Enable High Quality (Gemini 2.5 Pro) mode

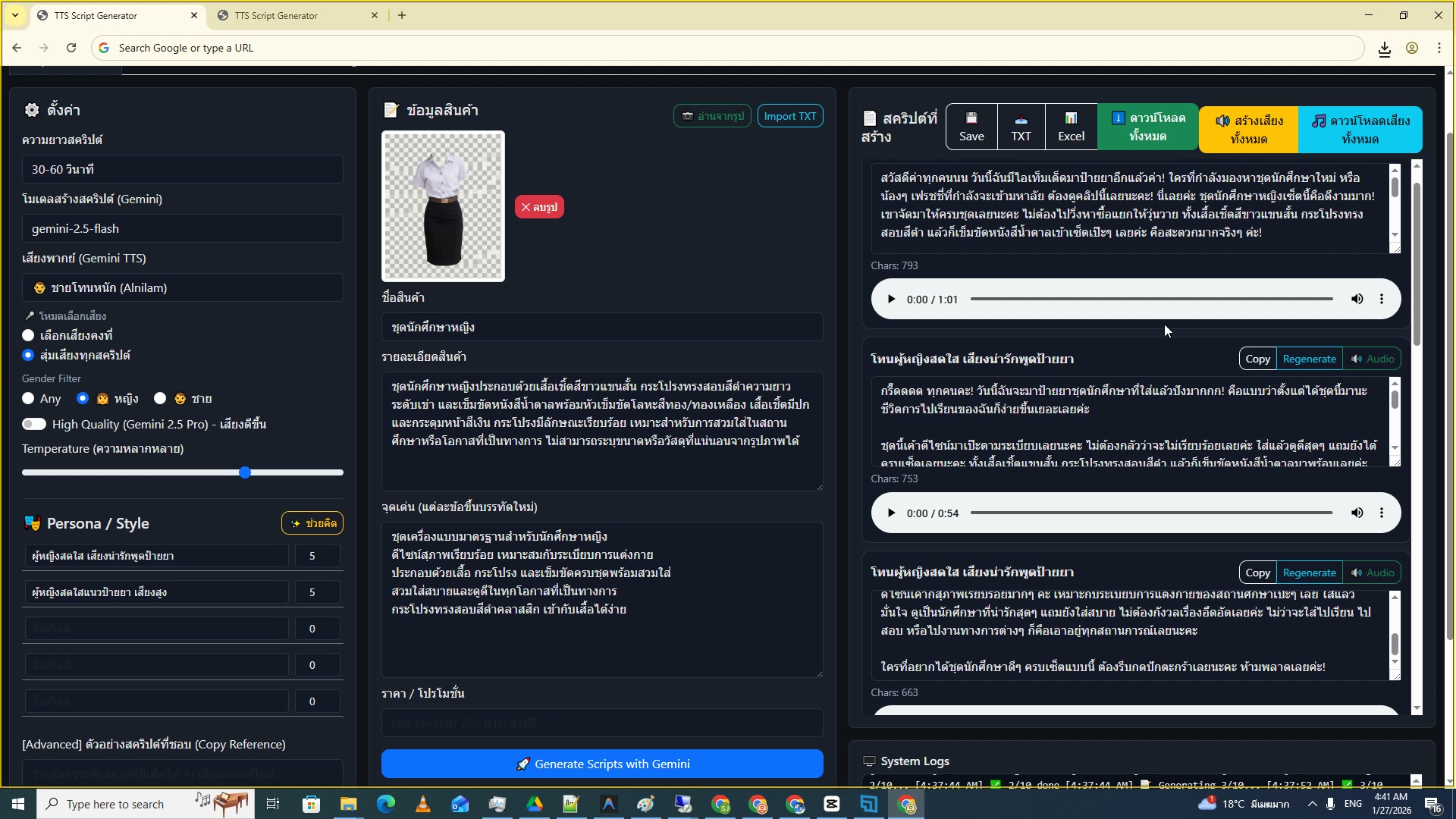tap(35, 424)
